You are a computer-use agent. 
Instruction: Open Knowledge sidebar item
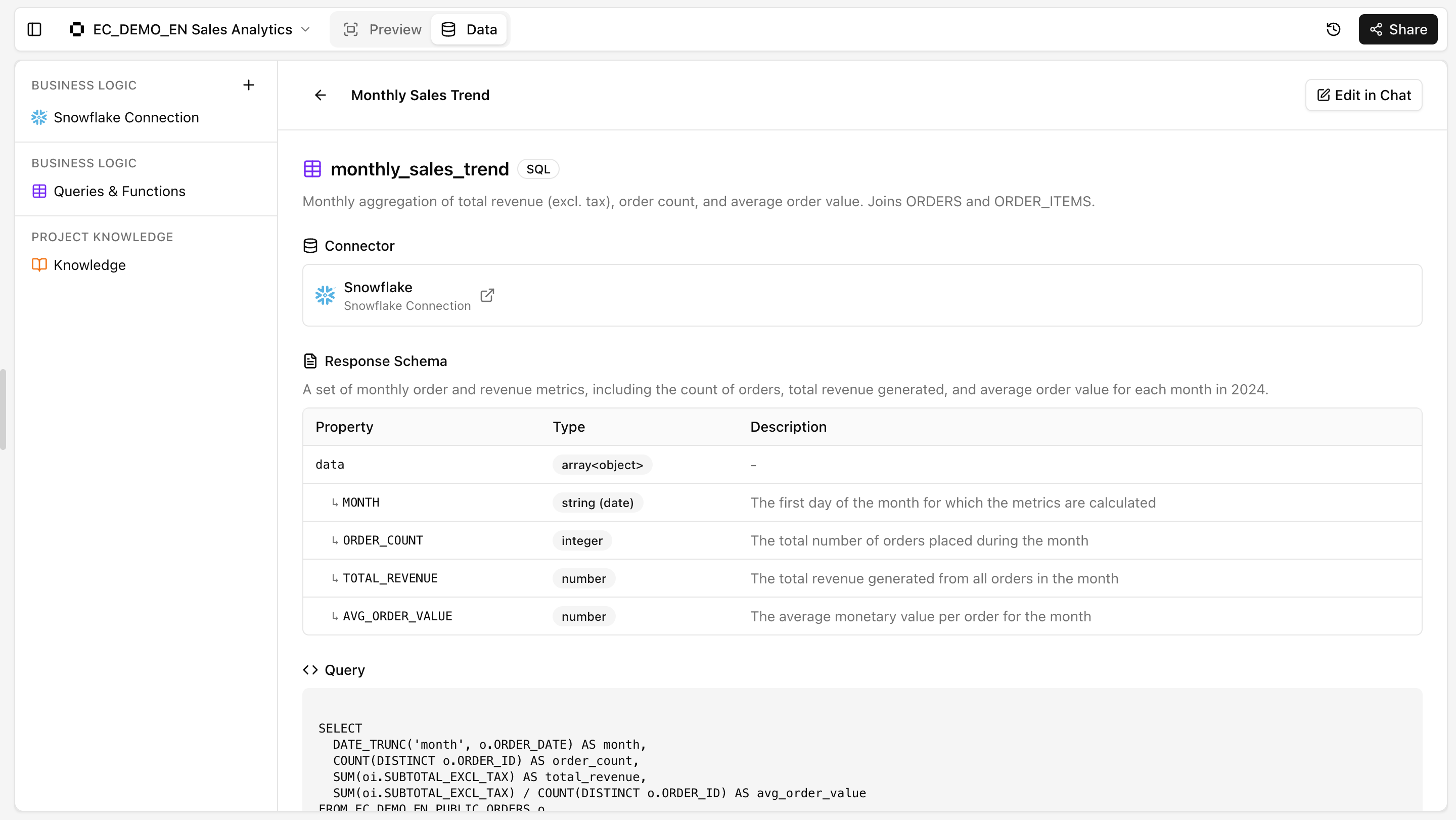coord(89,265)
